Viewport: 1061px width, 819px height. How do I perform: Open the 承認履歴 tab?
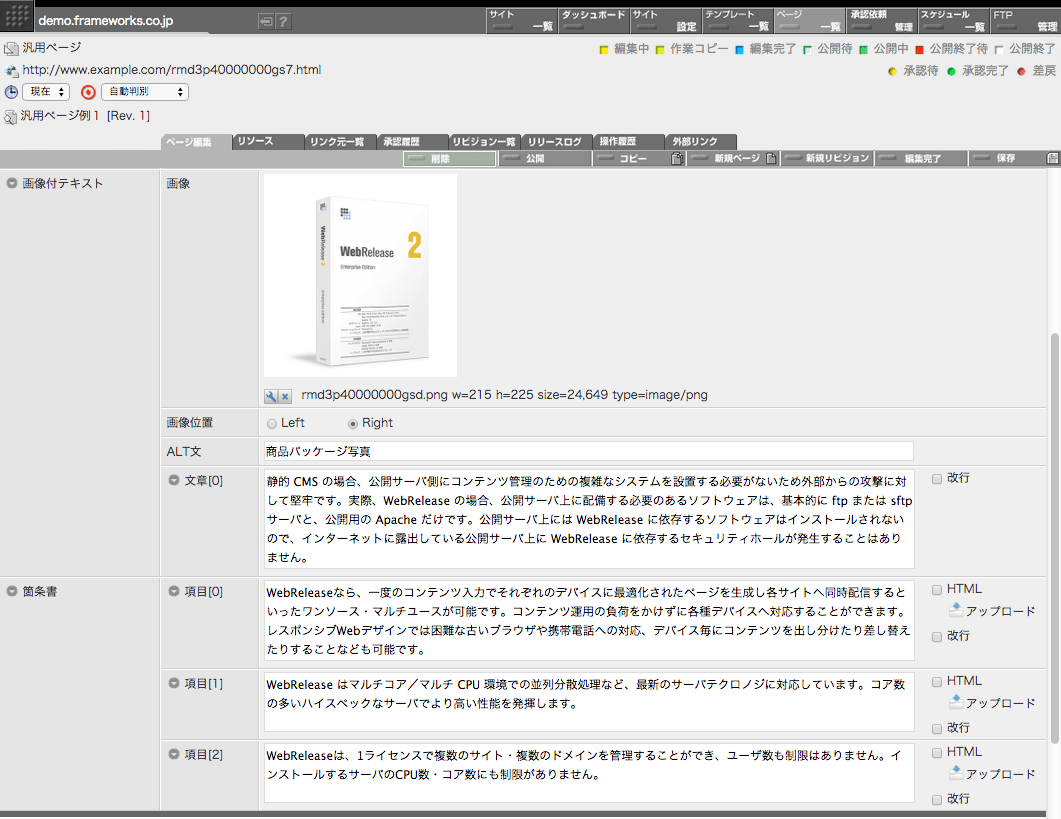click(x=413, y=141)
